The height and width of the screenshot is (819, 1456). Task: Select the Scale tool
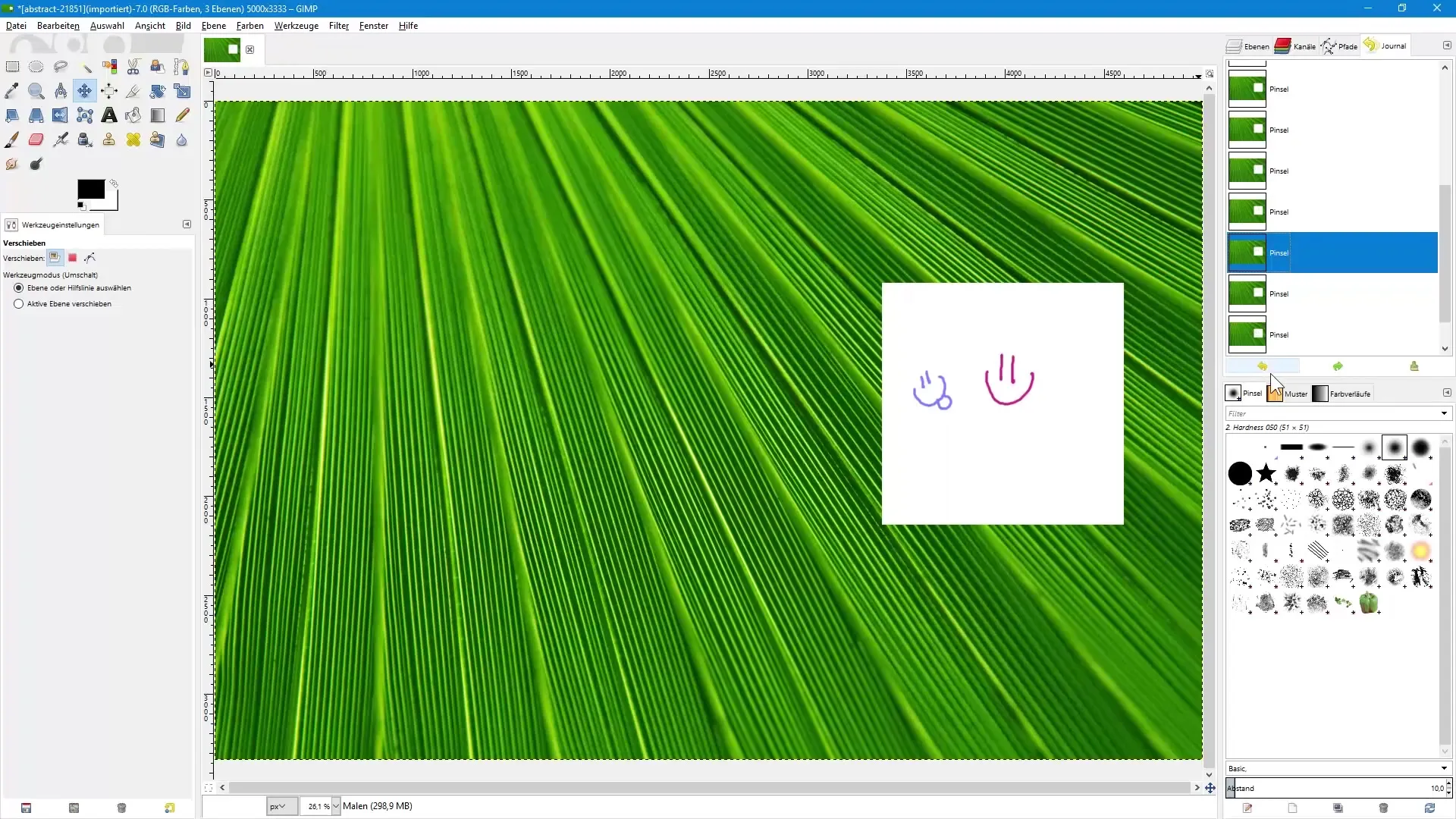tap(182, 91)
